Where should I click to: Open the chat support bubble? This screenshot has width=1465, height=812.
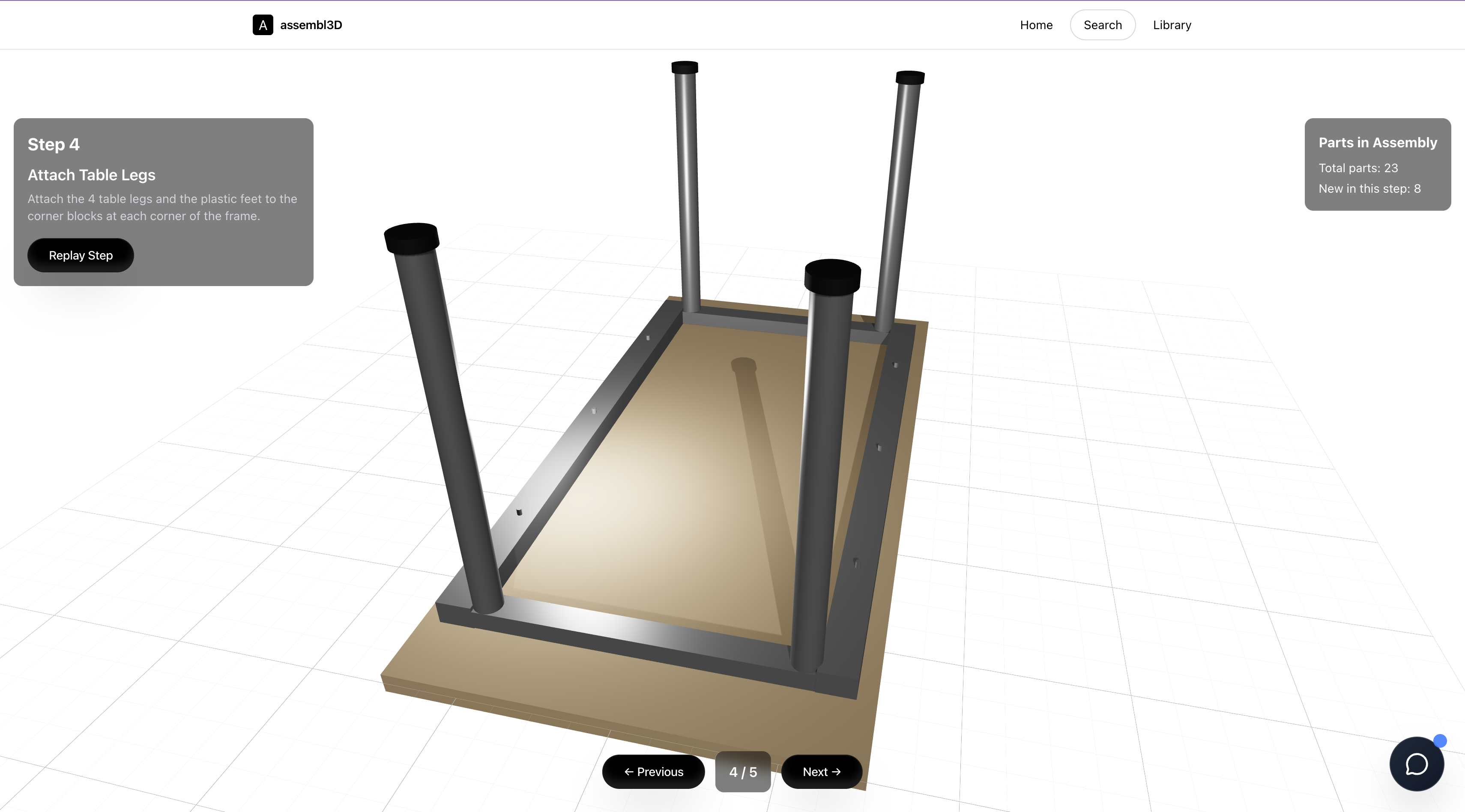1416,764
